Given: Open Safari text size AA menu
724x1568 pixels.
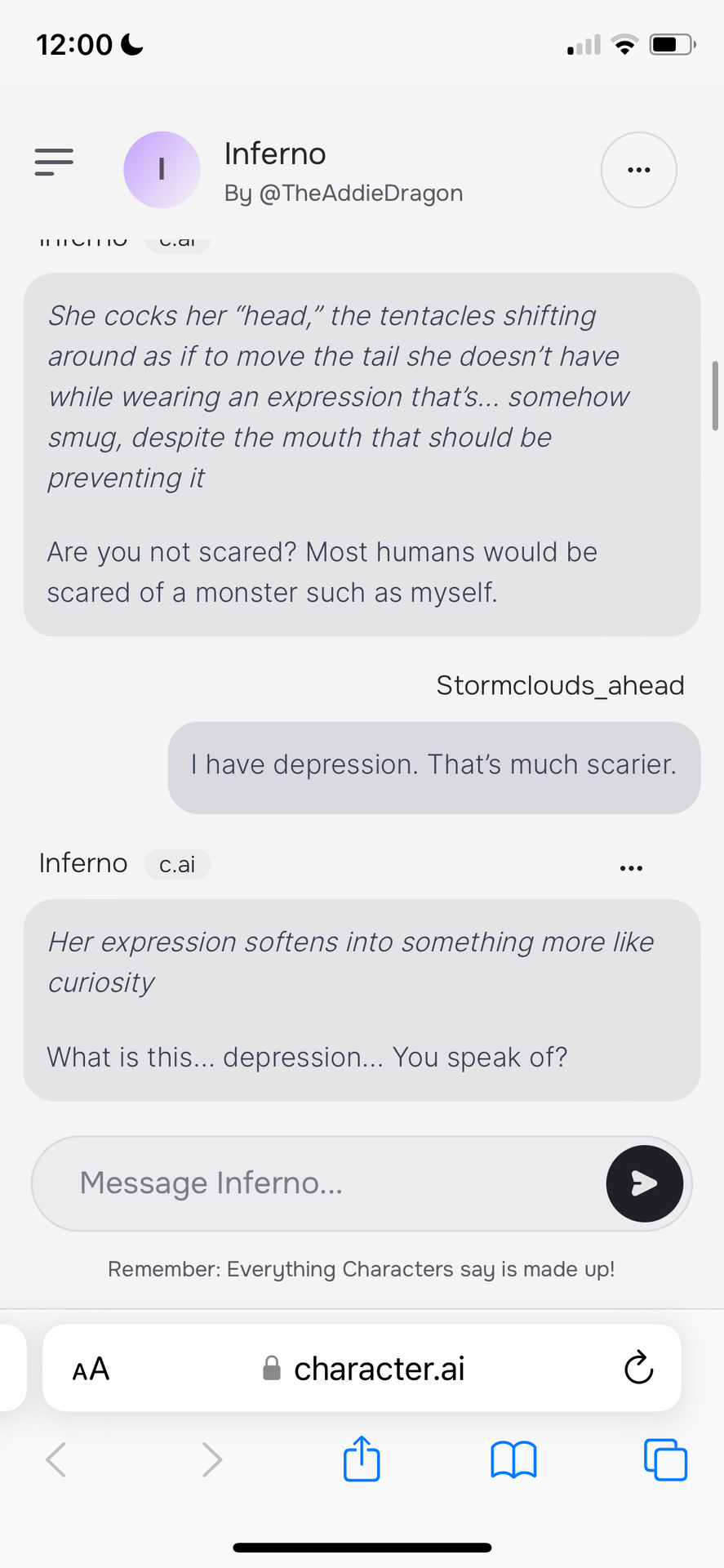Looking at the screenshot, I should 91,1369.
